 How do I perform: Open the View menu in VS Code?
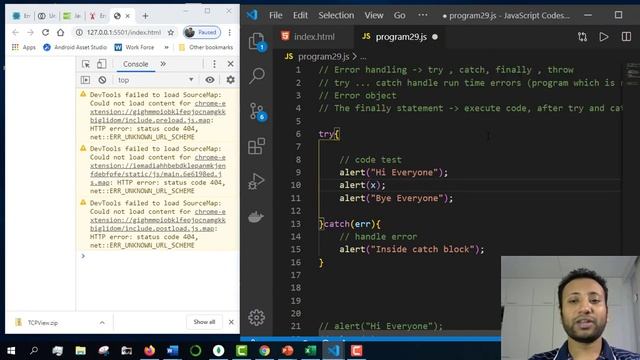(x=374, y=15)
